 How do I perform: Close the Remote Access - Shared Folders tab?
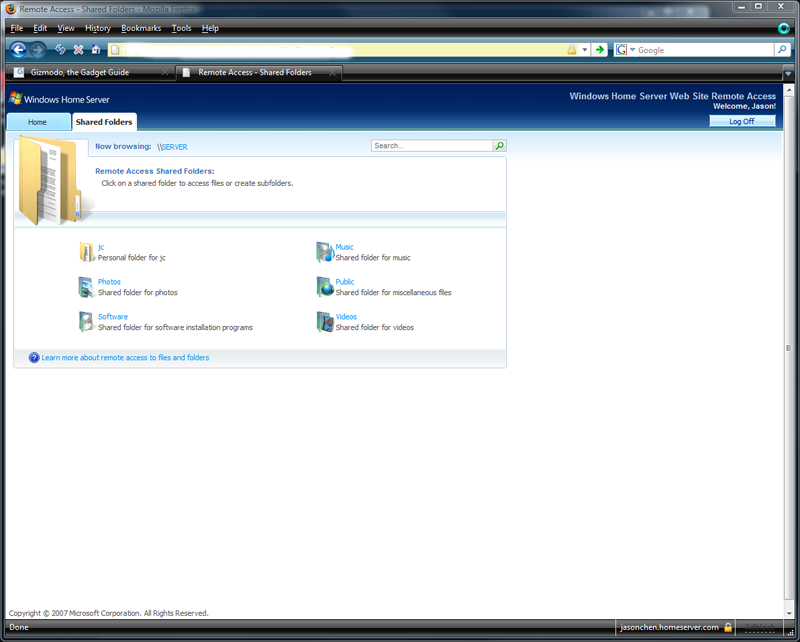[x=333, y=72]
